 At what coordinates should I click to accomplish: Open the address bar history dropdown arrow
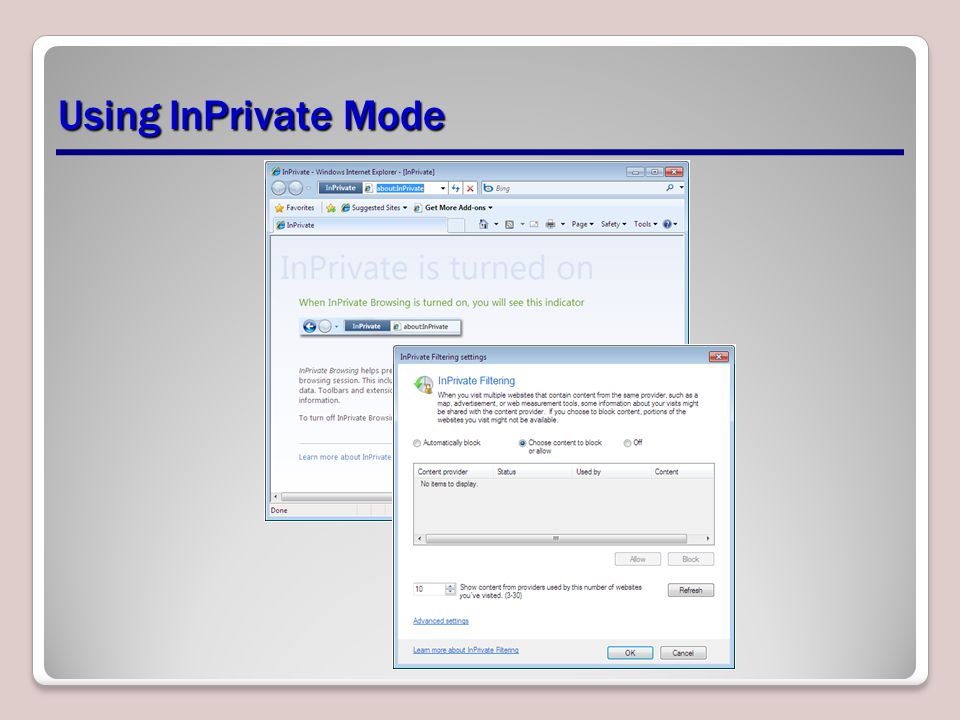[443, 189]
